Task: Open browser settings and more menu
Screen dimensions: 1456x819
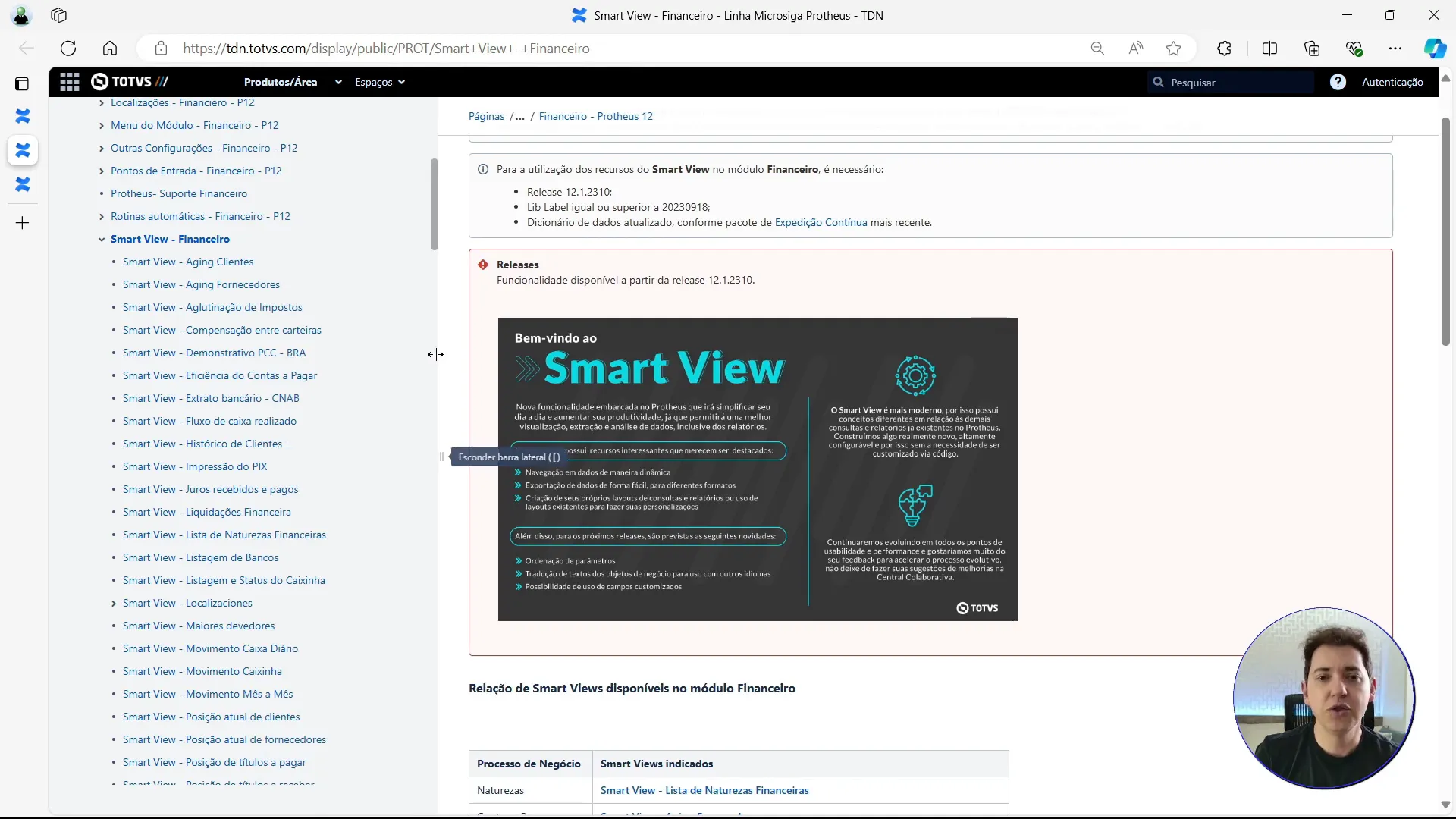Action: [x=1395, y=49]
